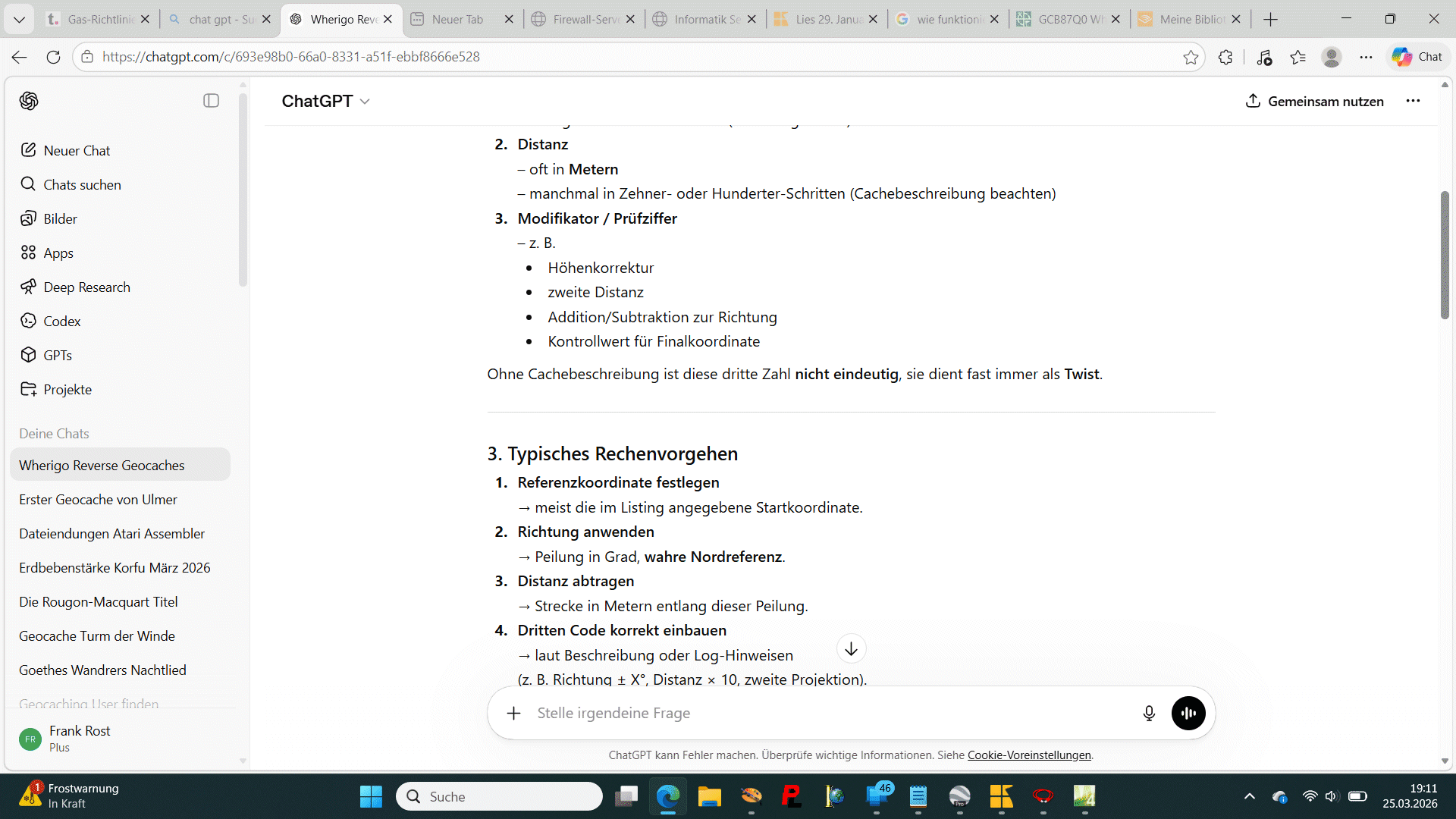Switch to the Firewall-Server browser tab

pos(582,19)
